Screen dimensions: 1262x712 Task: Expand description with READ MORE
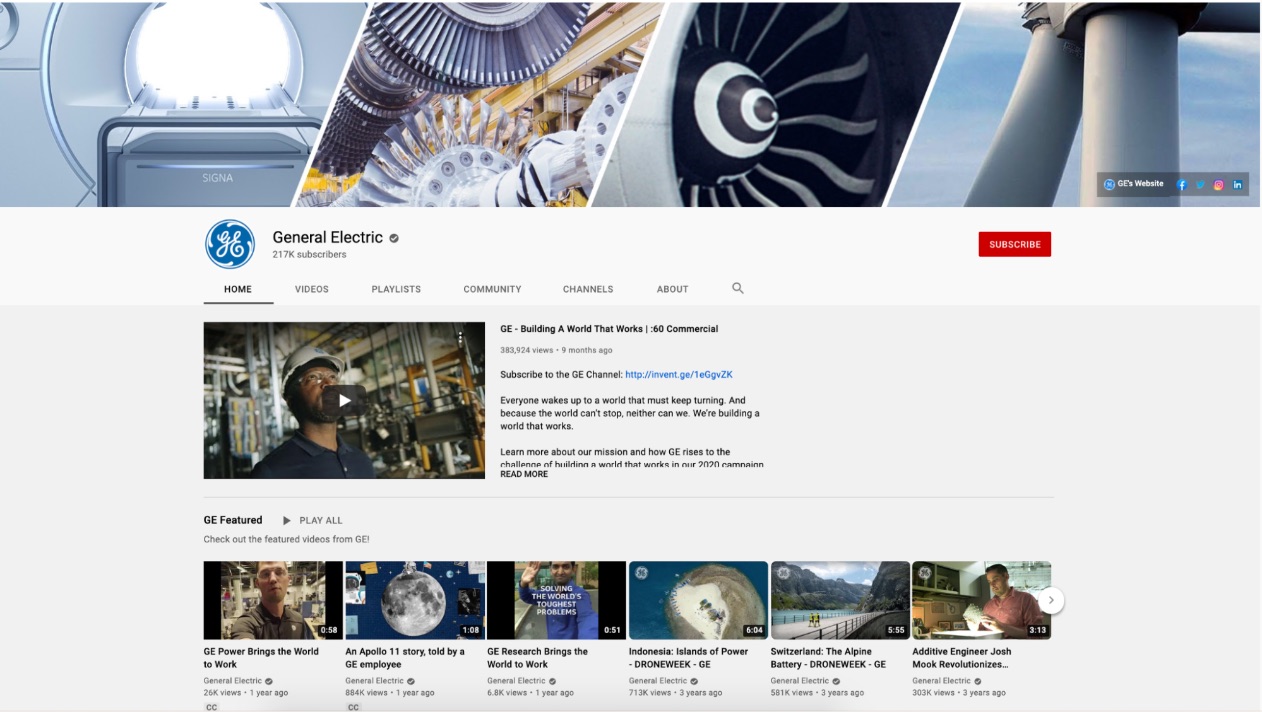[x=524, y=474]
